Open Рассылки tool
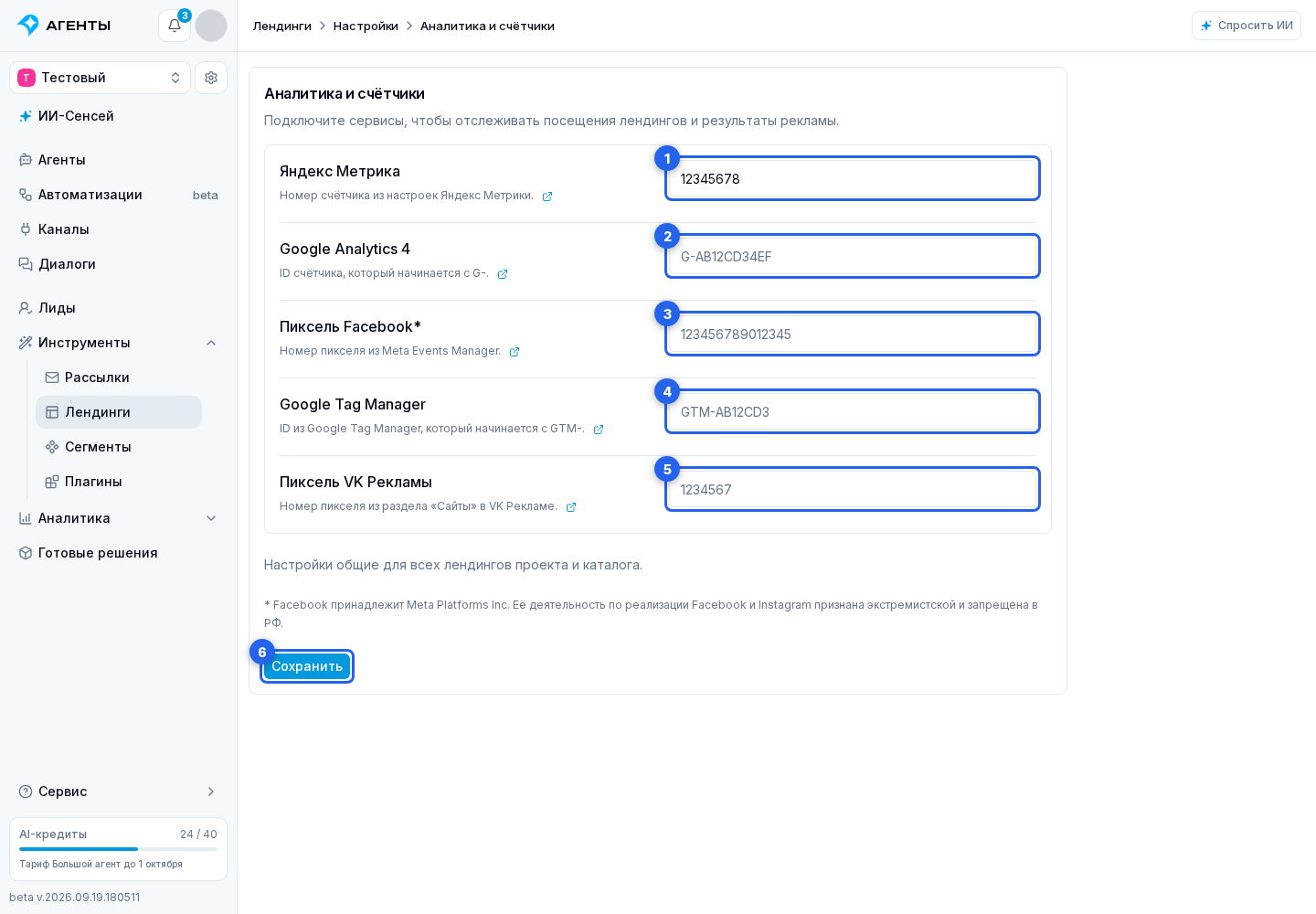This screenshot has width=1316, height=914. (119, 377)
